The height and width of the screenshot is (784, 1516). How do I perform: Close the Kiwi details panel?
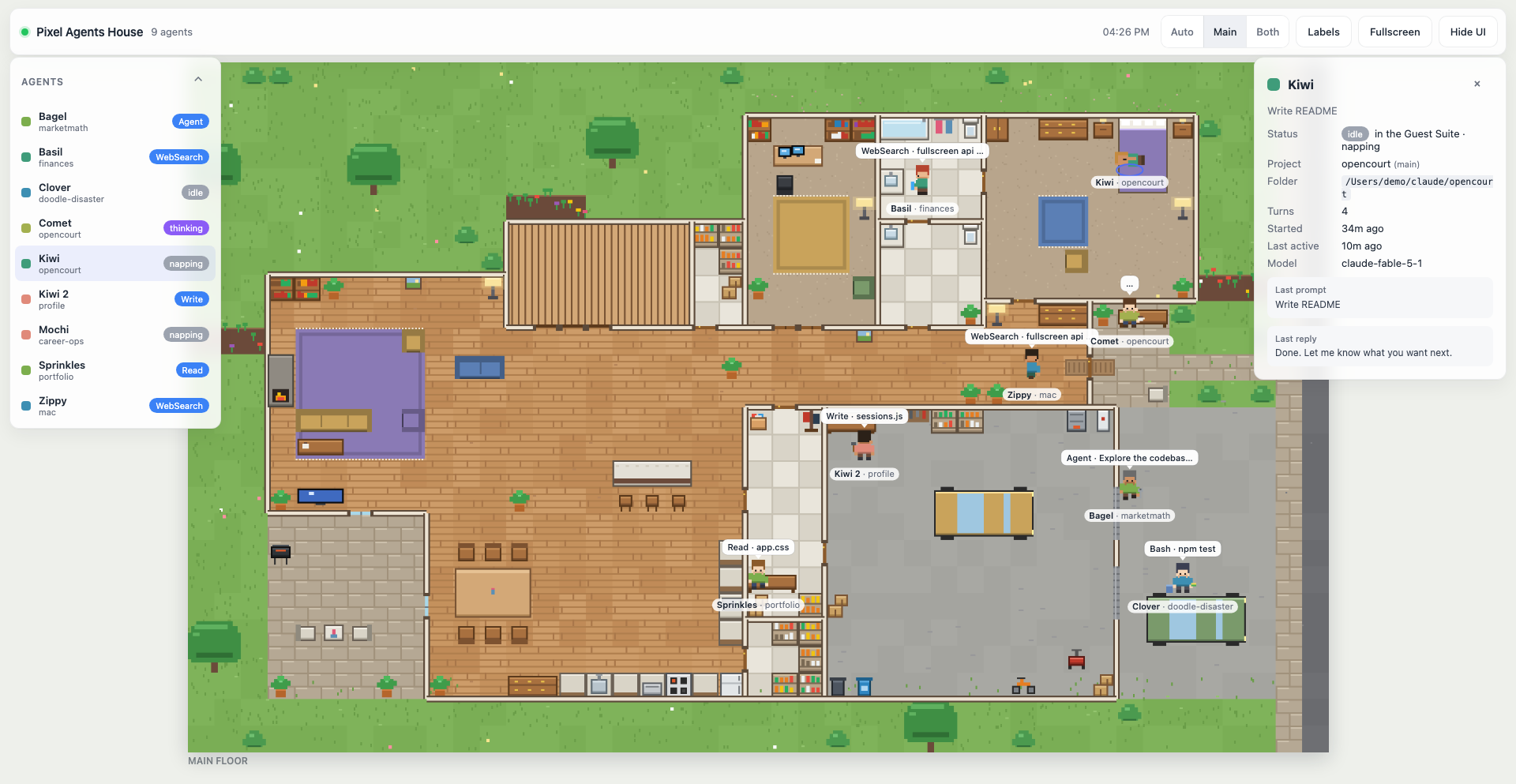click(x=1477, y=84)
